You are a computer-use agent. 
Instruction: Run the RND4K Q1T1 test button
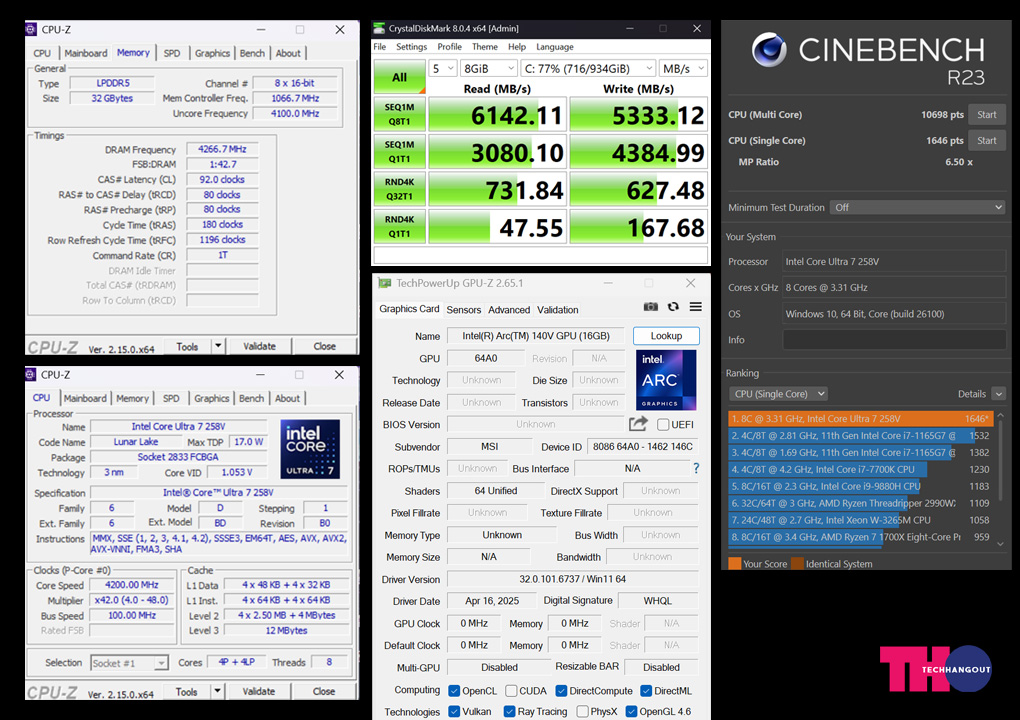click(399, 227)
